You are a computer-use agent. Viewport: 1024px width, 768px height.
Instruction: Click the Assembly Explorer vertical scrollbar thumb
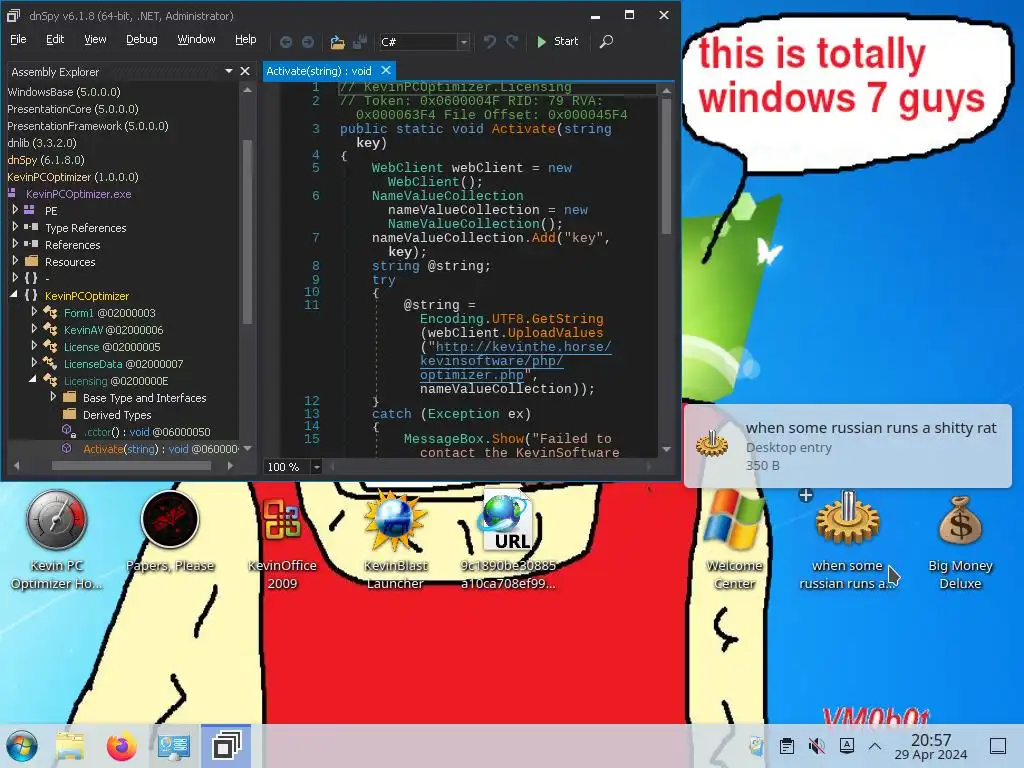point(248,232)
